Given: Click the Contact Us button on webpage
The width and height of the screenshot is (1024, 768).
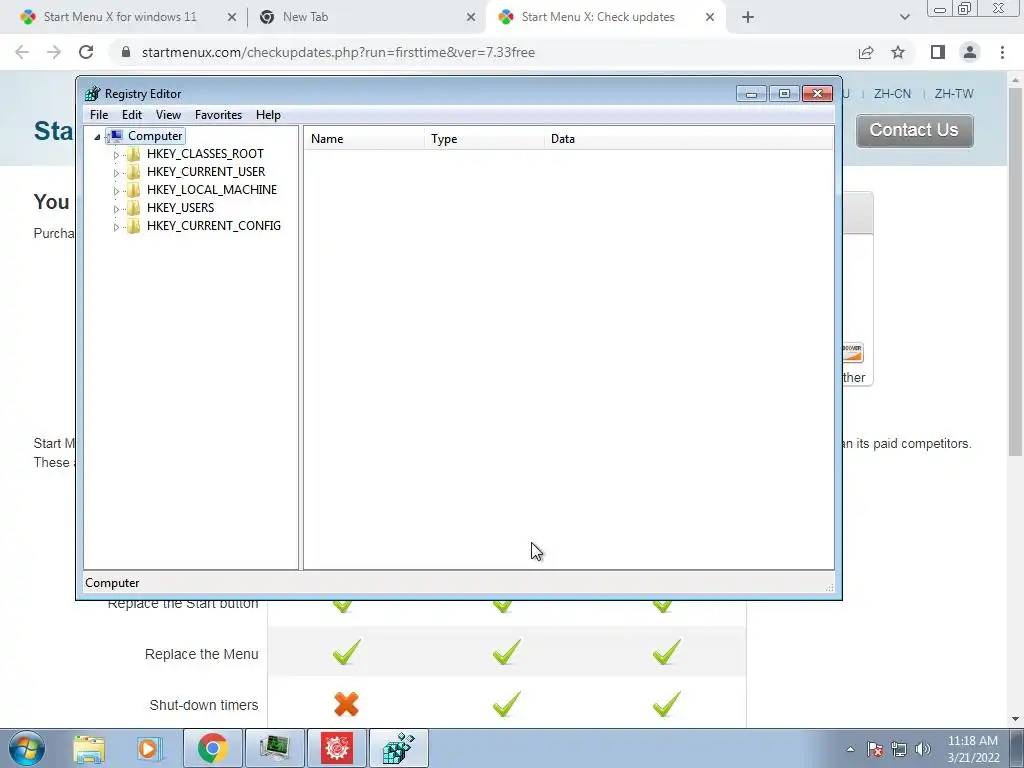Looking at the screenshot, I should (x=914, y=131).
